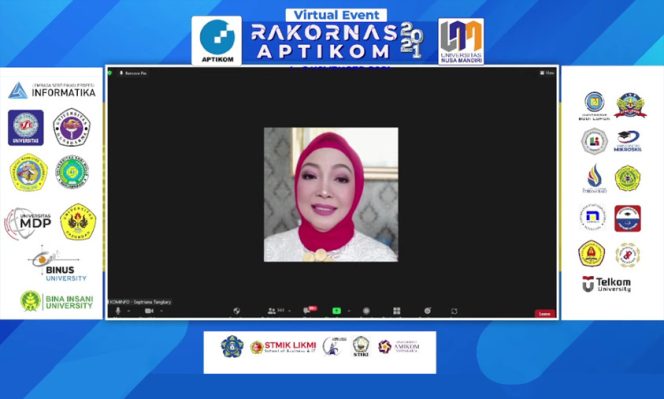
Task: Open the Participants panel icon
Action: tap(272, 311)
